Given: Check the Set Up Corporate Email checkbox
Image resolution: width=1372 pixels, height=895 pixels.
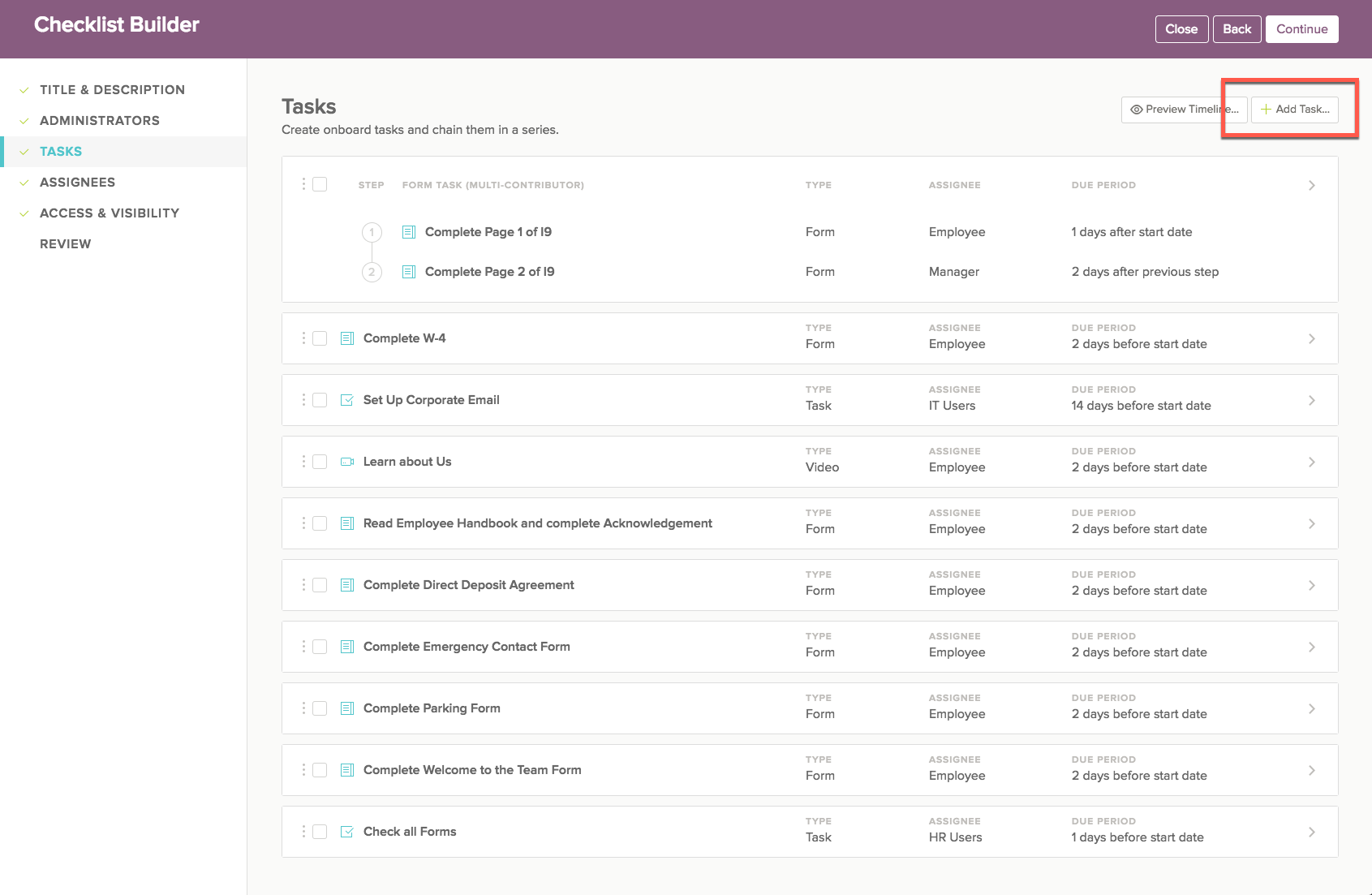Looking at the screenshot, I should click(320, 400).
